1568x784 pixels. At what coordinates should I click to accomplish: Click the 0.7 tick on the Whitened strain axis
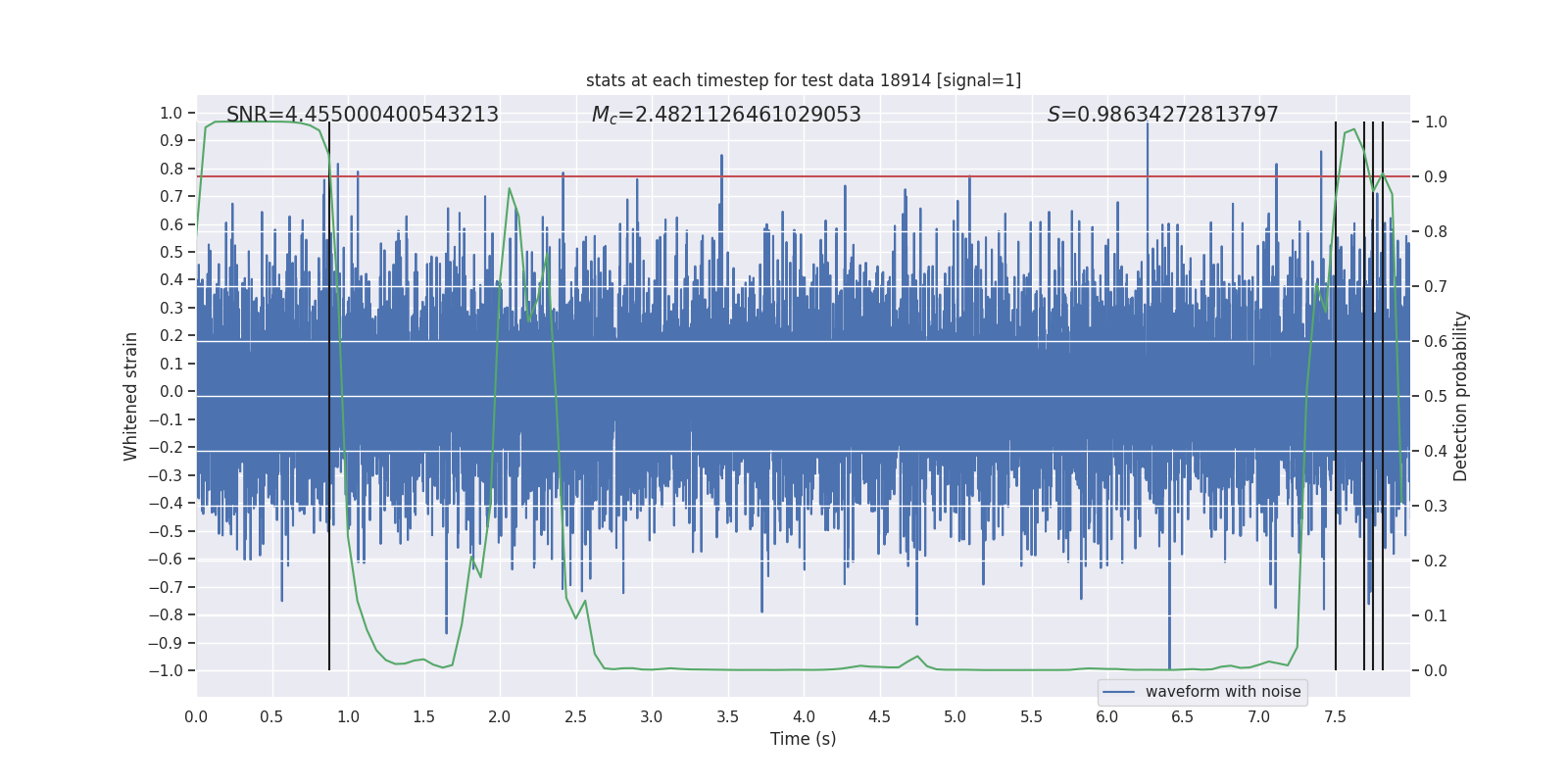point(171,196)
